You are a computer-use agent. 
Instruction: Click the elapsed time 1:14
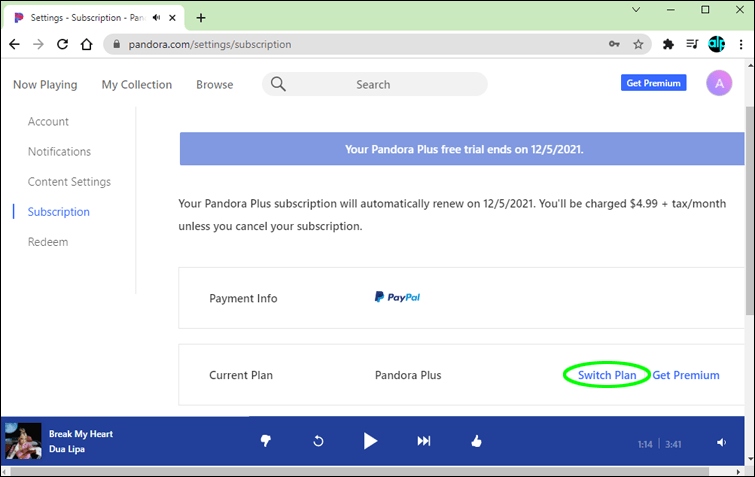click(x=645, y=444)
